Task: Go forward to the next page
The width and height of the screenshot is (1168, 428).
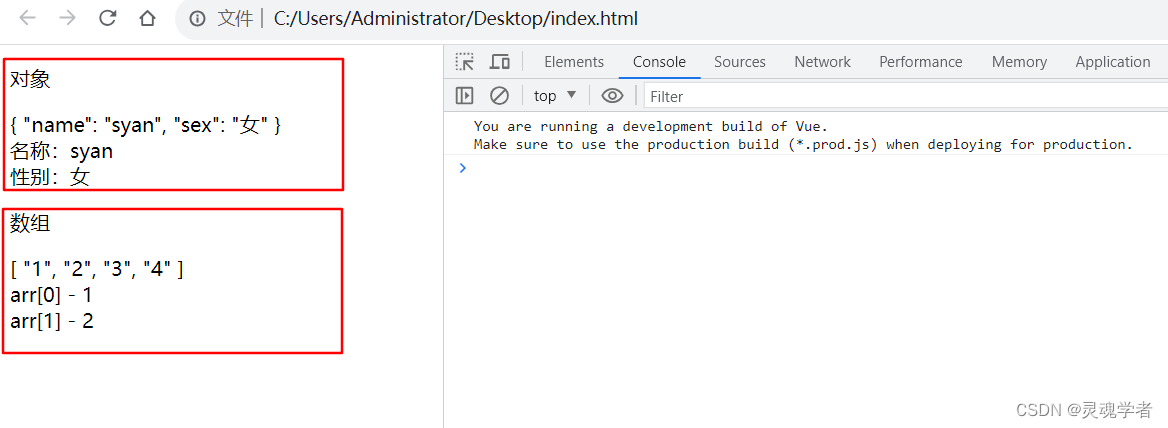Action: tap(68, 19)
